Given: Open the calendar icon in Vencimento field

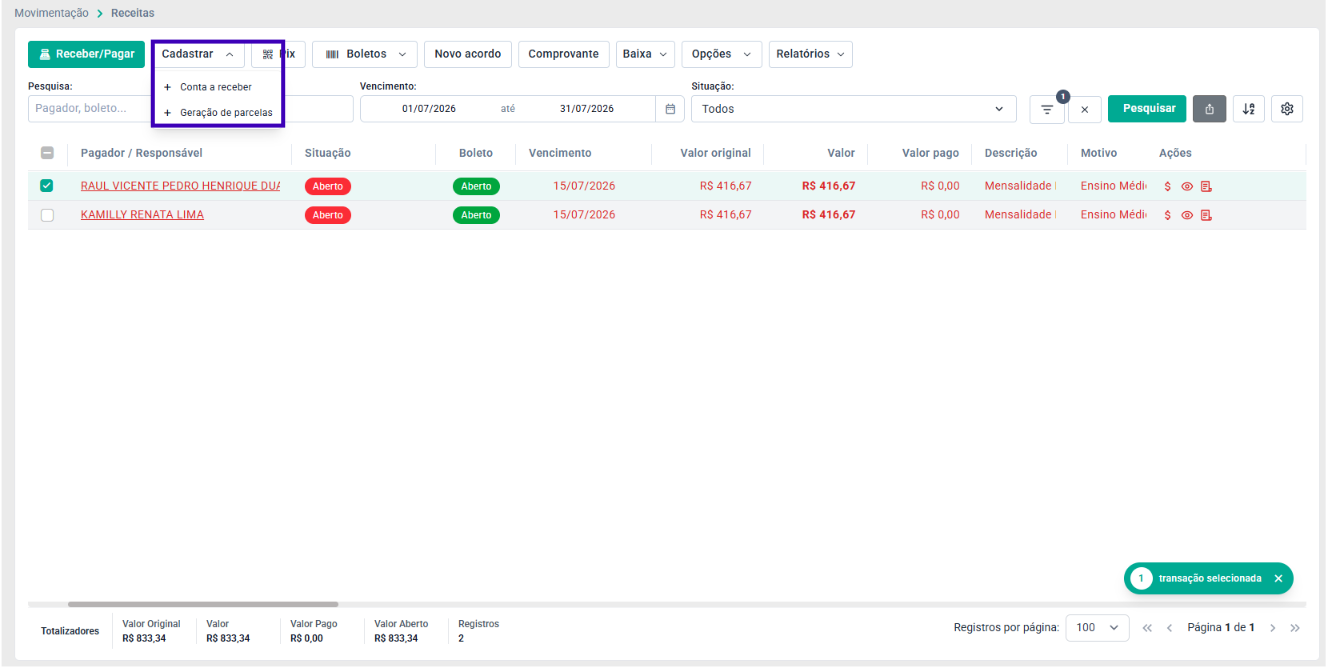Looking at the screenshot, I should (x=669, y=109).
